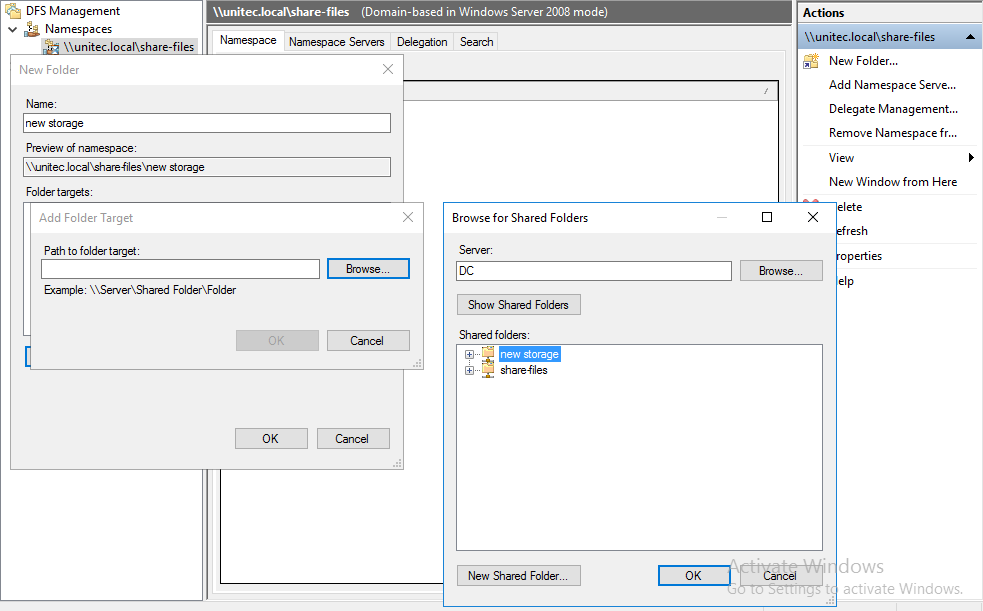The image size is (983, 611).
Task: Click New Shared Folder button
Action: click(x=518, y=575)
